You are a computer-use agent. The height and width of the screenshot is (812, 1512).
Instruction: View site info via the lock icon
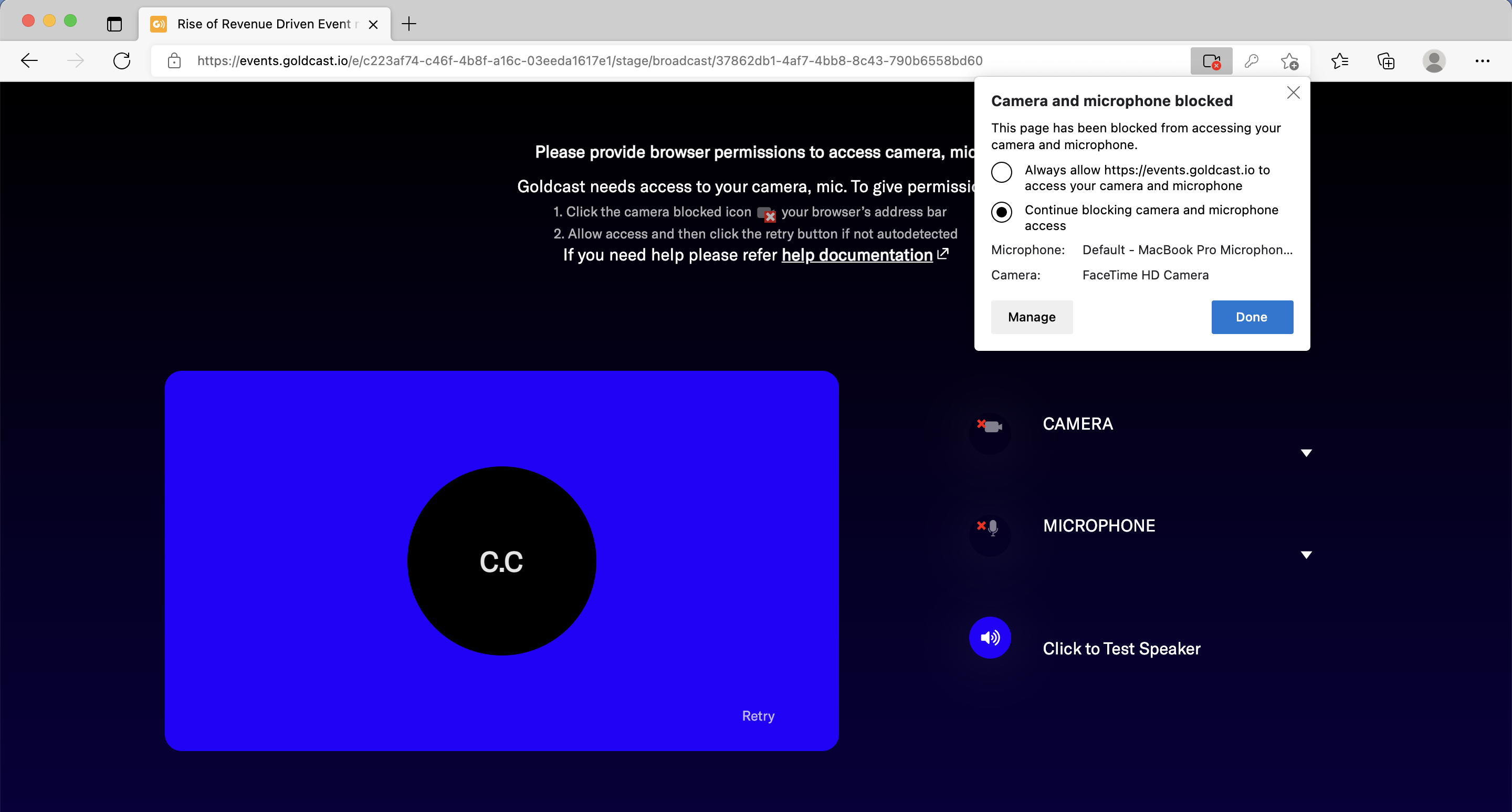coord(174,60)
